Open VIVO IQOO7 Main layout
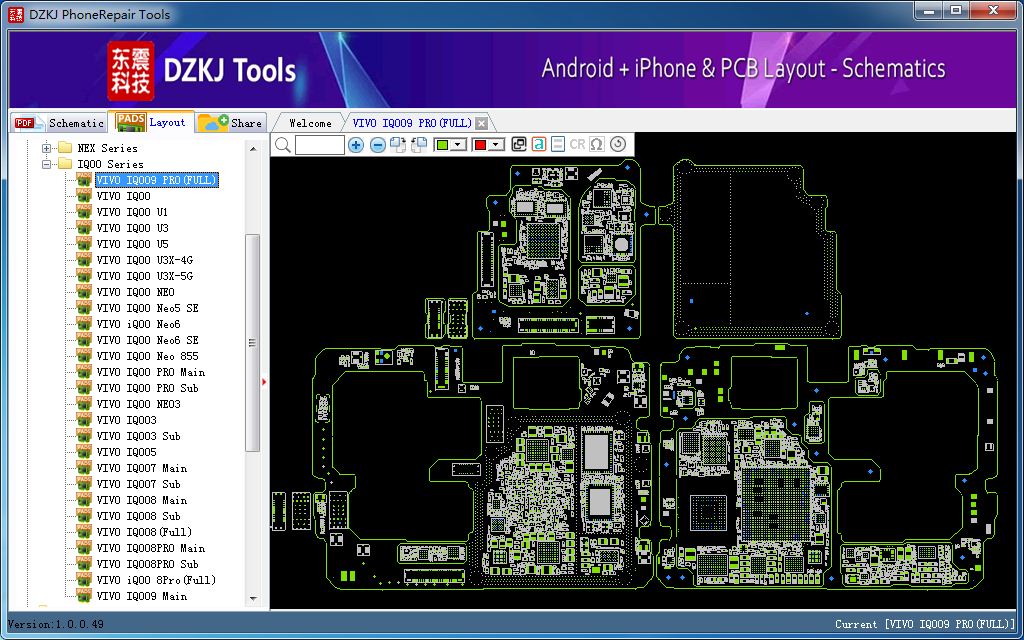1024x640 pixels. (141, 468)
